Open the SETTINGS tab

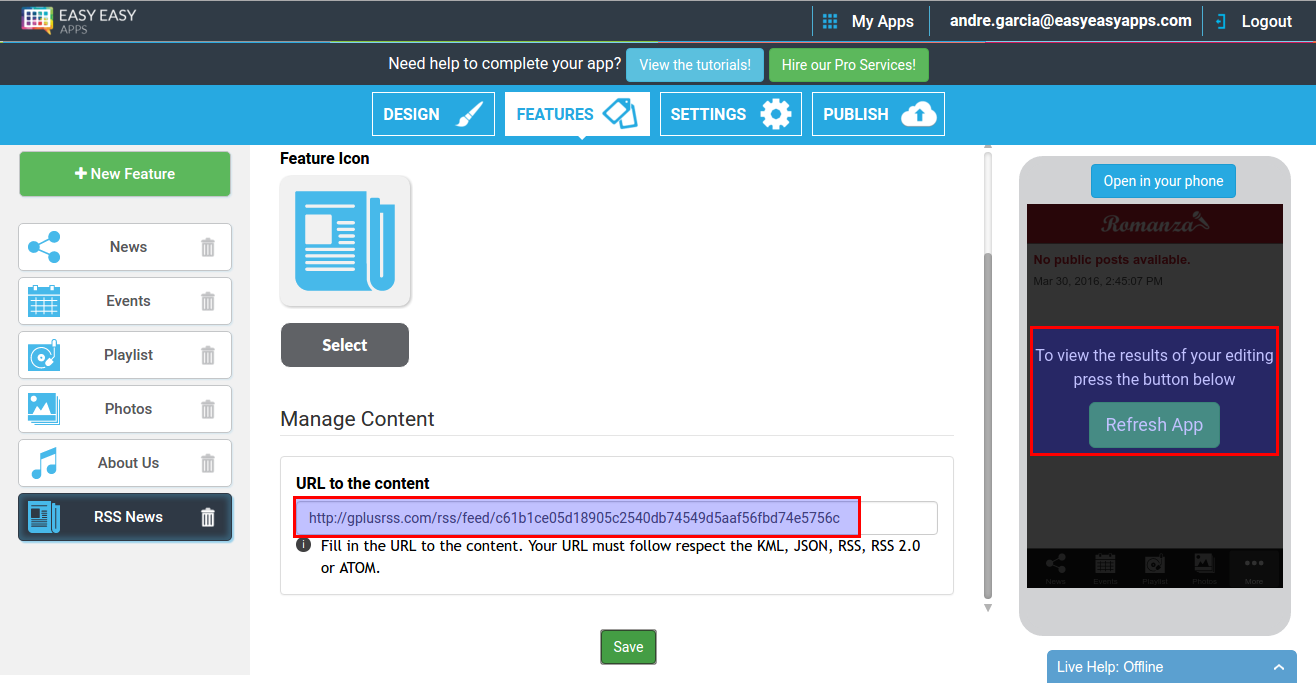click(730, 113)
